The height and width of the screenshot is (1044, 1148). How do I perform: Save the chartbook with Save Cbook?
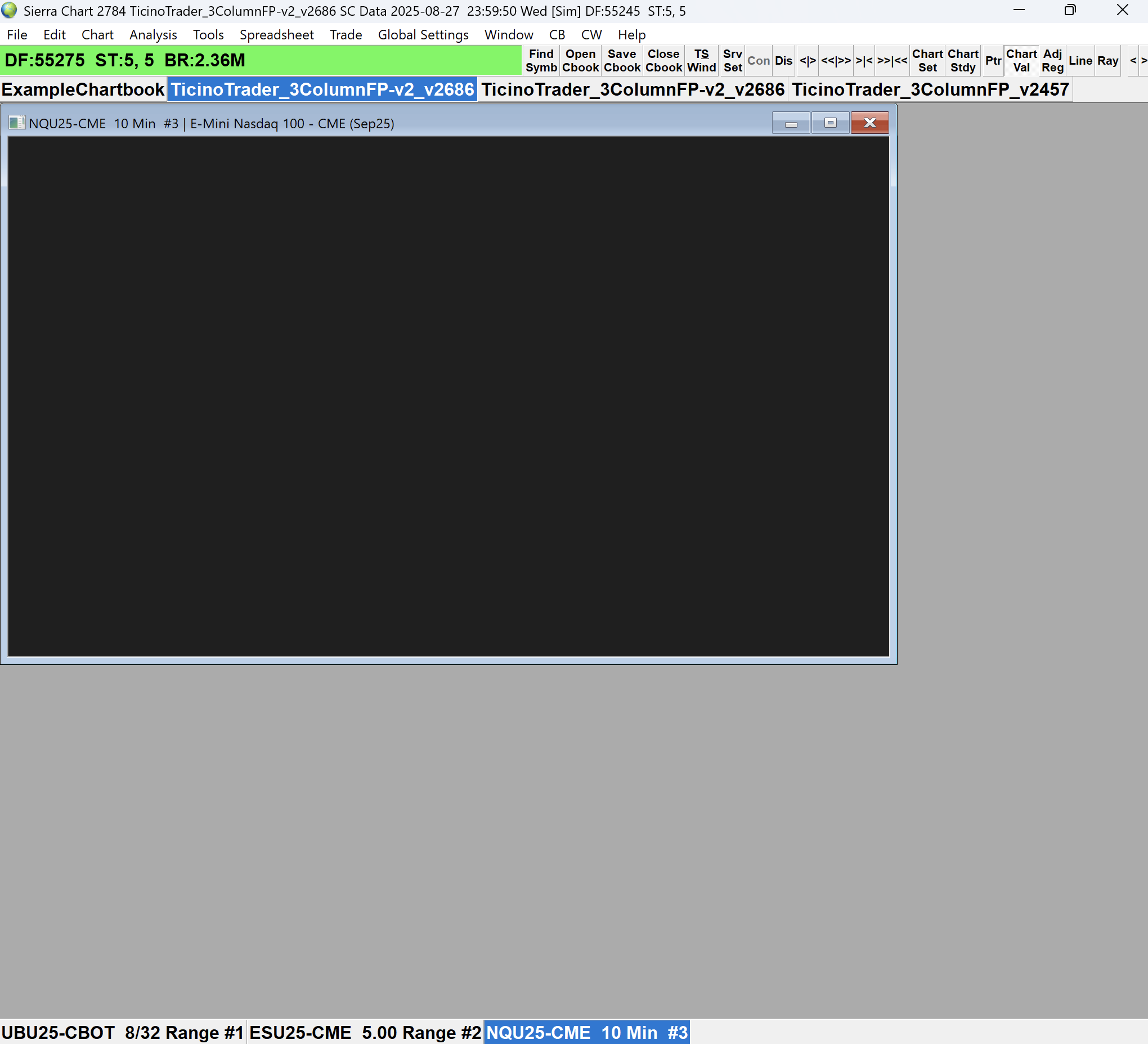(621, 60)
